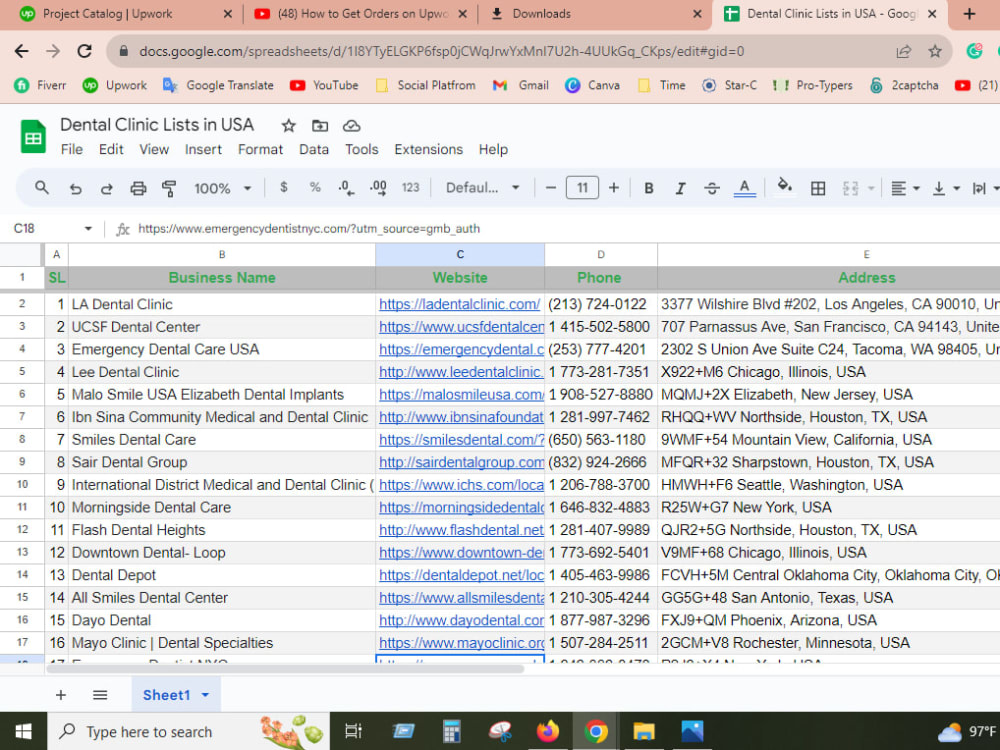The image size is (1000, 750).
Task: Decrease font size with minus button
Action: 551,188
